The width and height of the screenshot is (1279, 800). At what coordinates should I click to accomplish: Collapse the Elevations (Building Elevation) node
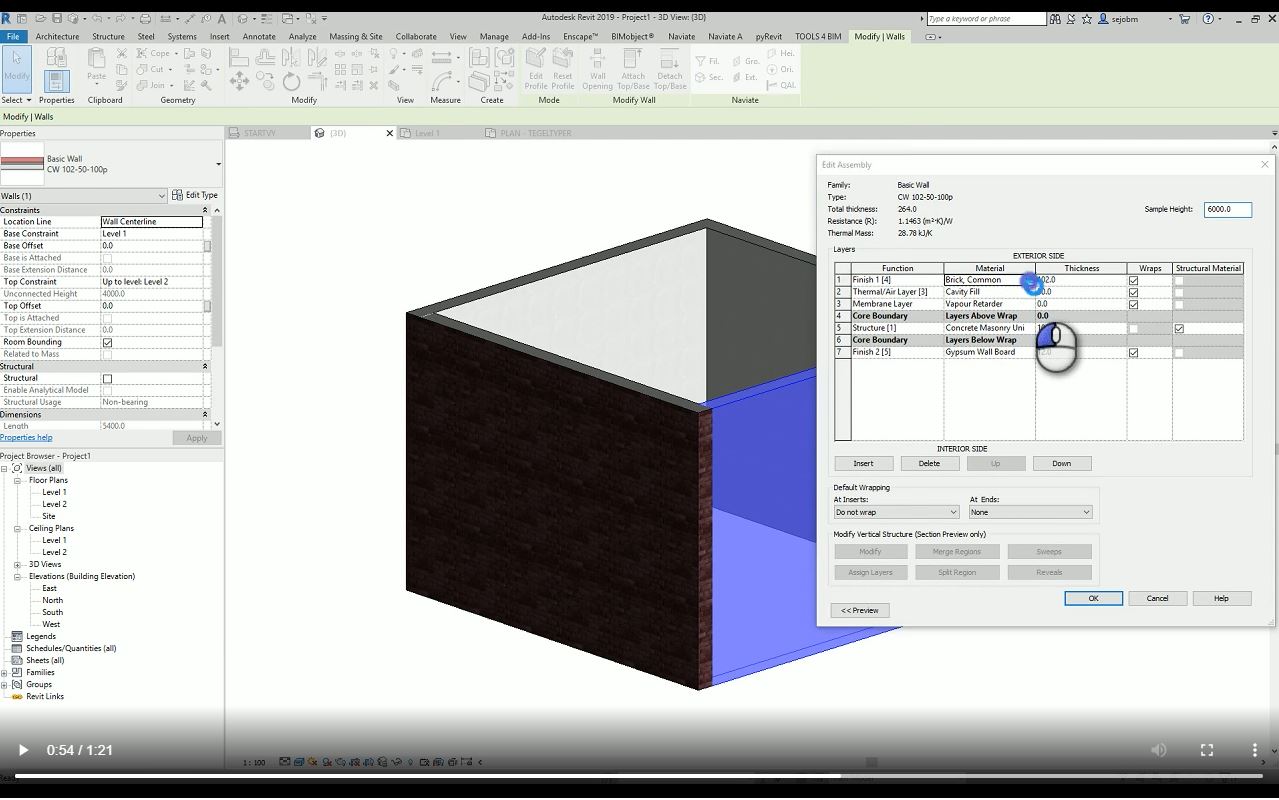(17, 576)
